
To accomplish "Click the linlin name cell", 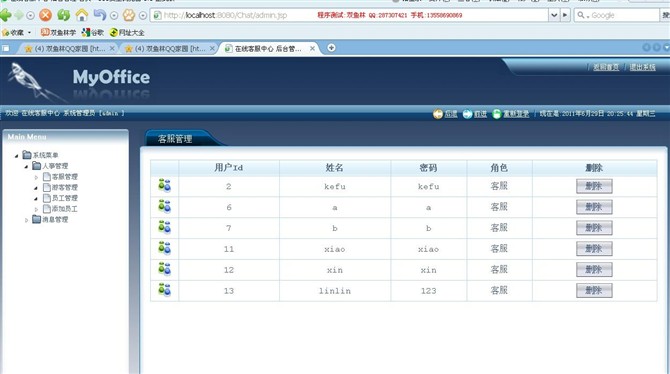I will [335, 291].
